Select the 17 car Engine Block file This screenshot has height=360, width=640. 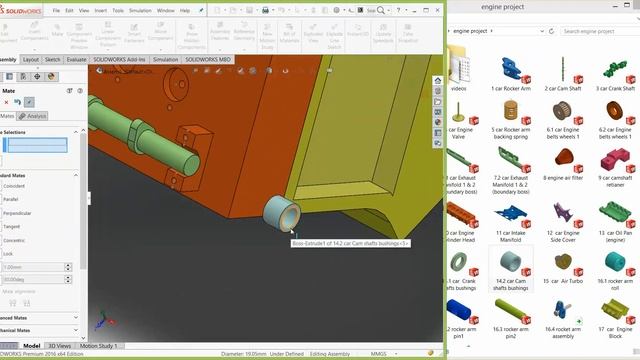point(615,318)
